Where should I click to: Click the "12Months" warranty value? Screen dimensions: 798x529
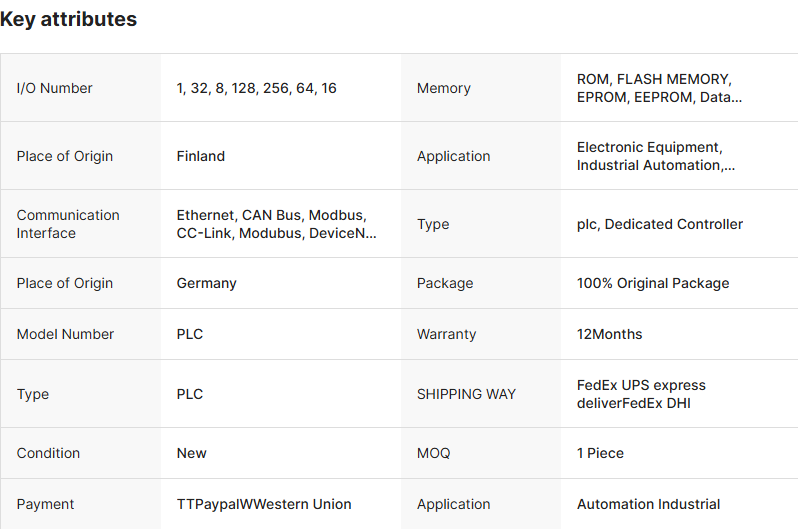point(610,334)
